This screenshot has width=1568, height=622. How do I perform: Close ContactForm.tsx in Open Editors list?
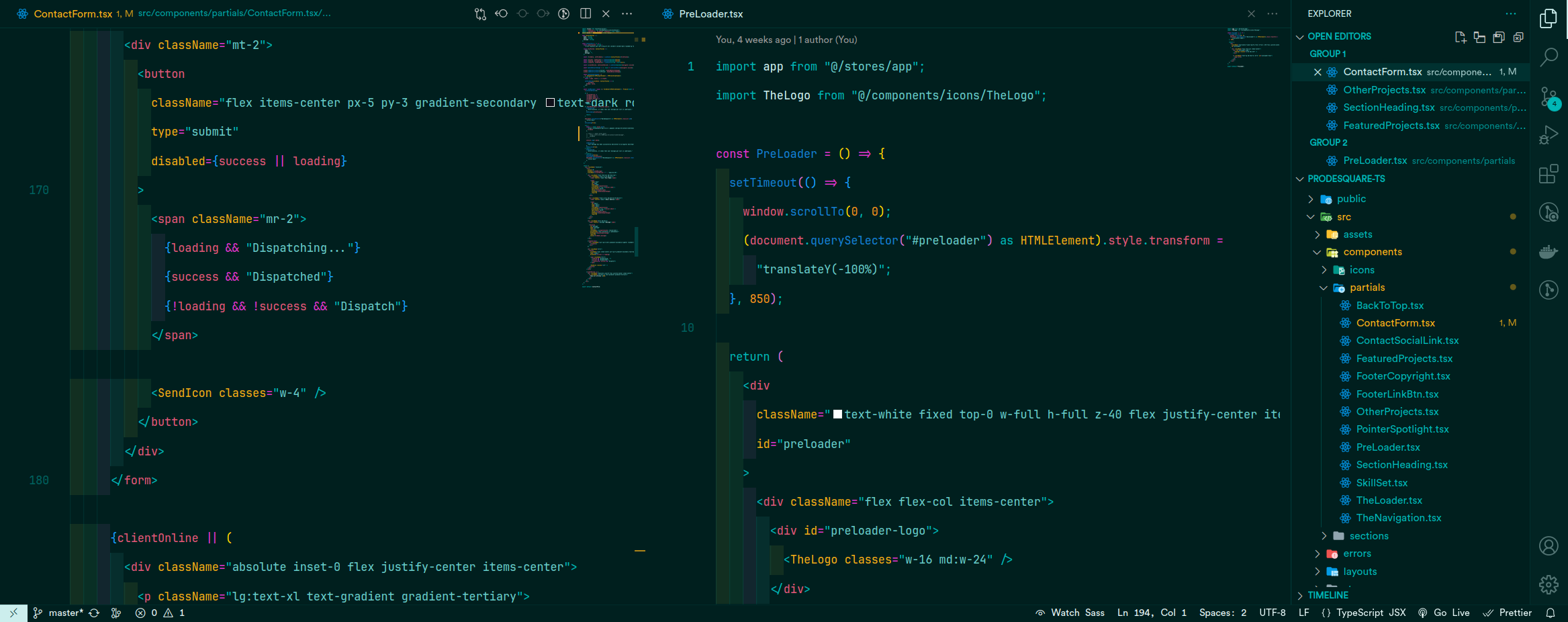pyautogui.click(x=1317, y=72)
